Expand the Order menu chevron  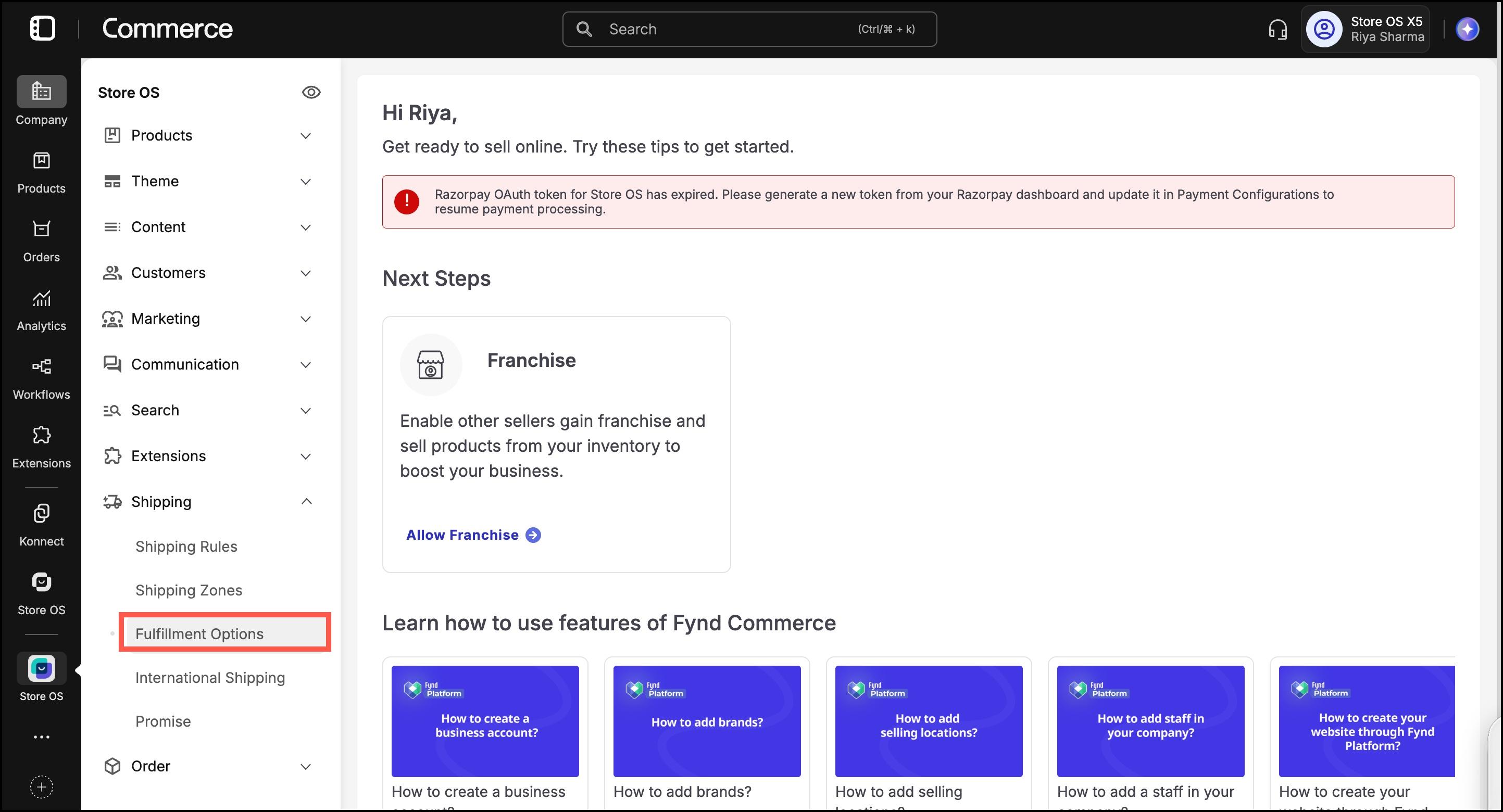click(305, 767)
